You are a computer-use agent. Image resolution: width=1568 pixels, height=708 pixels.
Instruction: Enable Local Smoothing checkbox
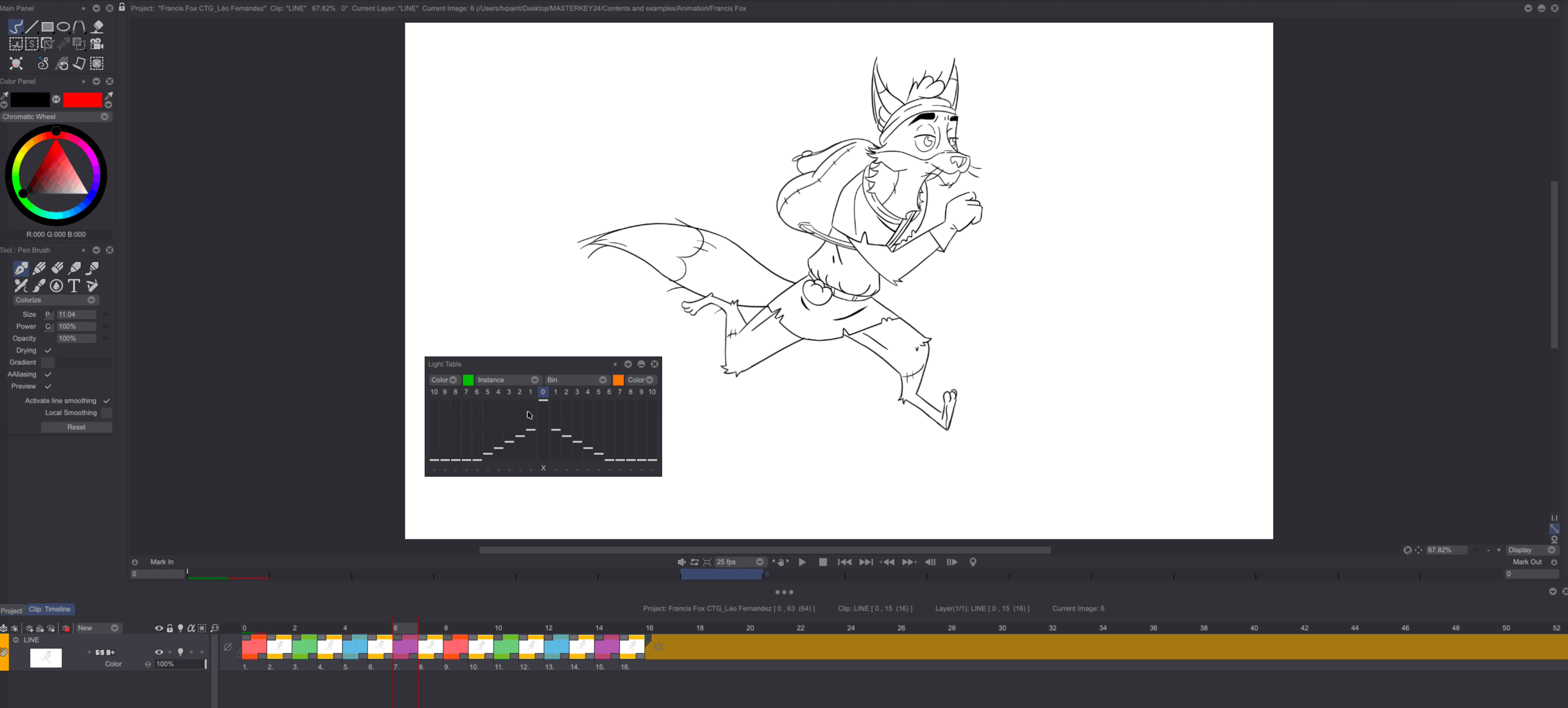(x=106, y=413)
